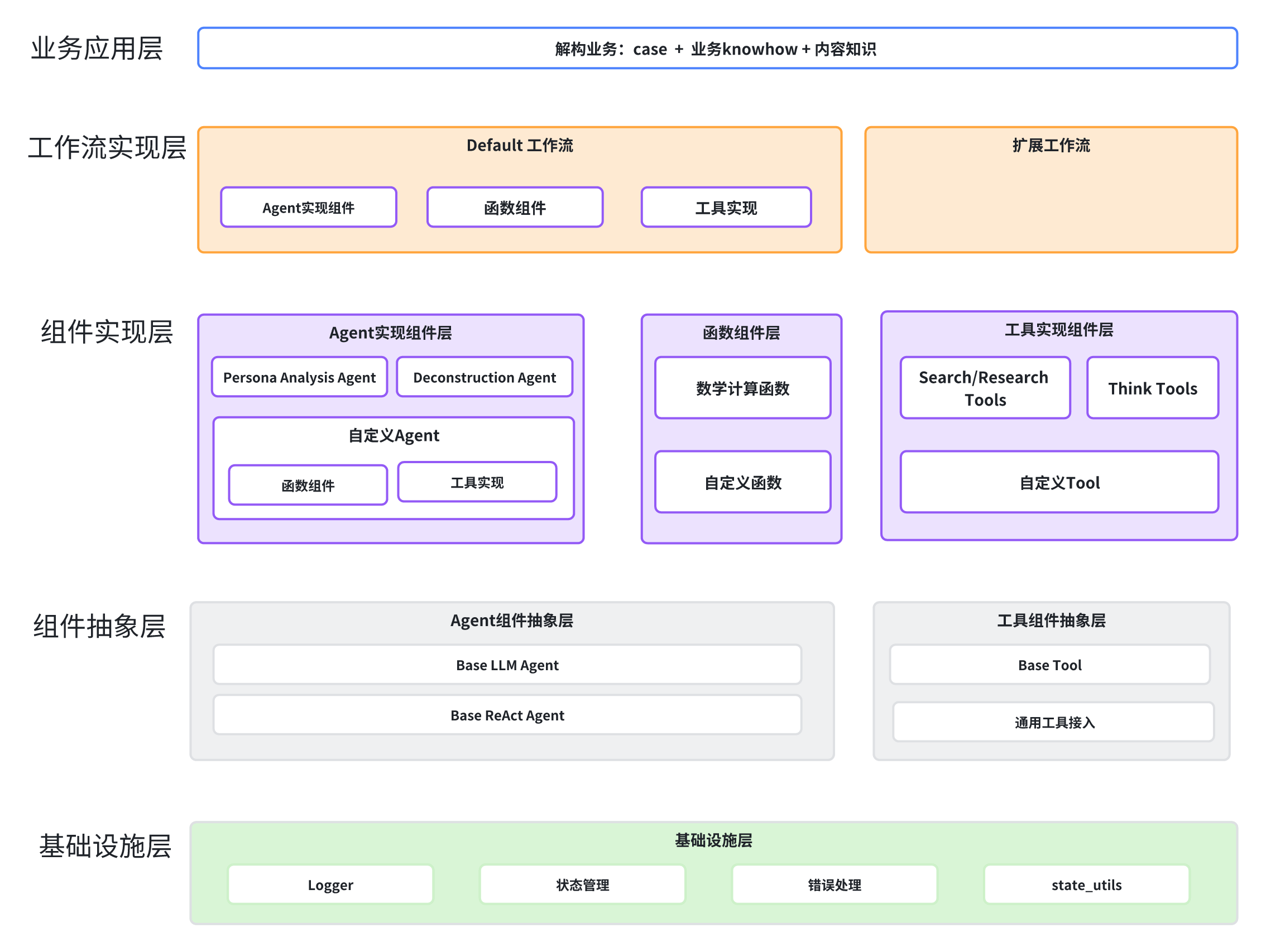Select the Think Tools box
Viewport: 1266px width, 952px height.
click(x=1152, y=388)
